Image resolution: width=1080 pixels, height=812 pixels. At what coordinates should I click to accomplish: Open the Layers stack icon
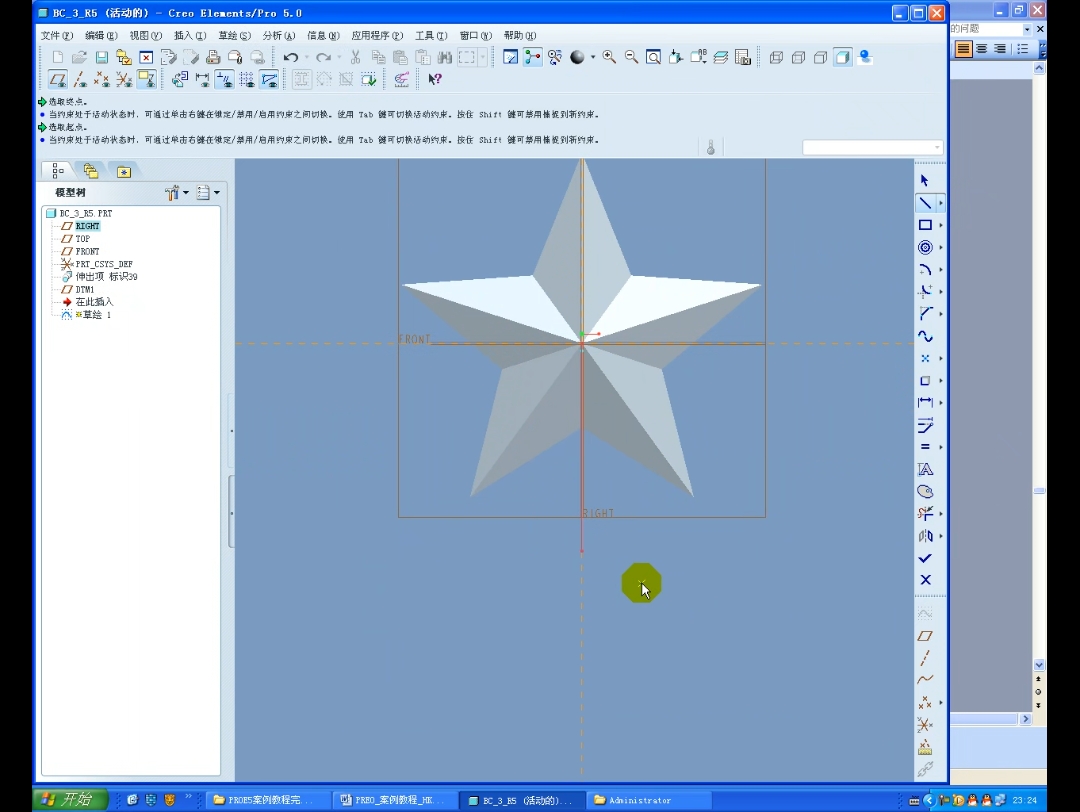[720, 57]
